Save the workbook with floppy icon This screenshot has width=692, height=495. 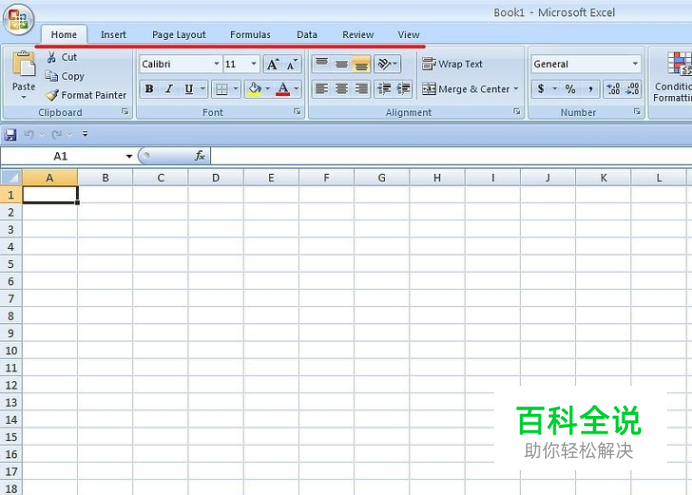[10, 134]
